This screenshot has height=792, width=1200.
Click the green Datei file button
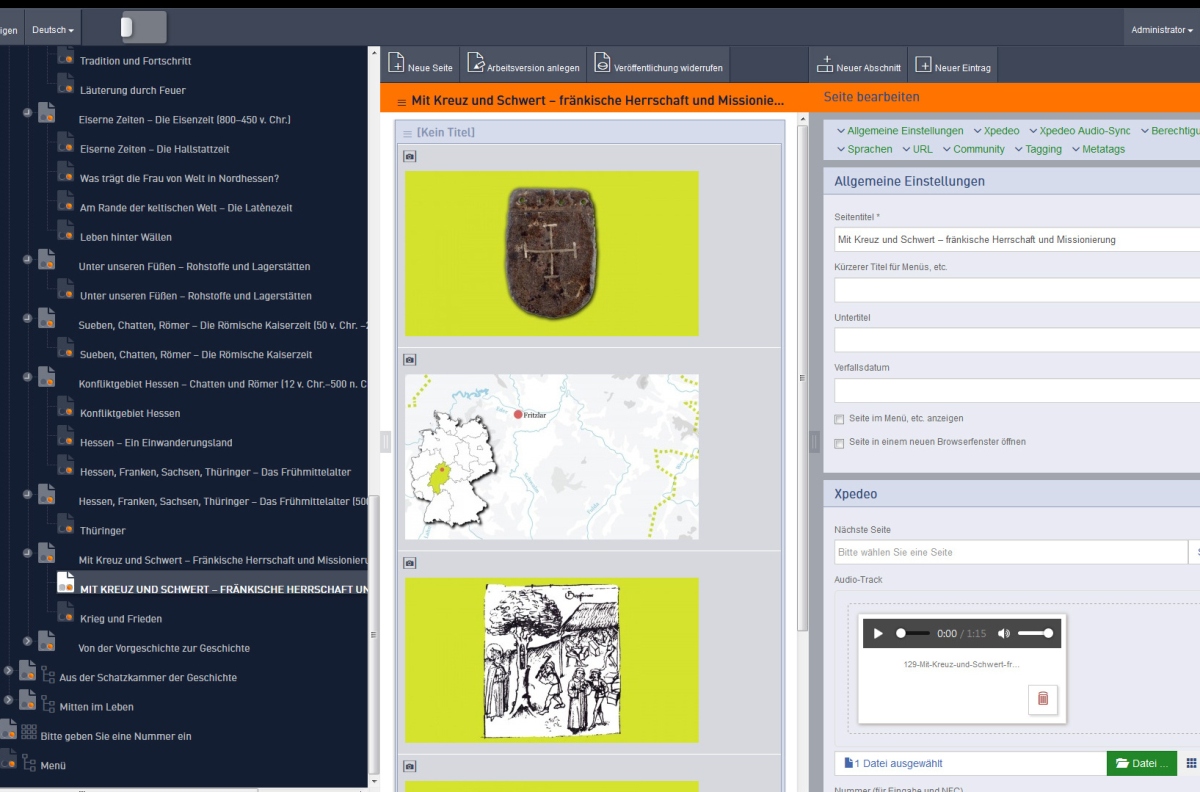click(1141, 763)
